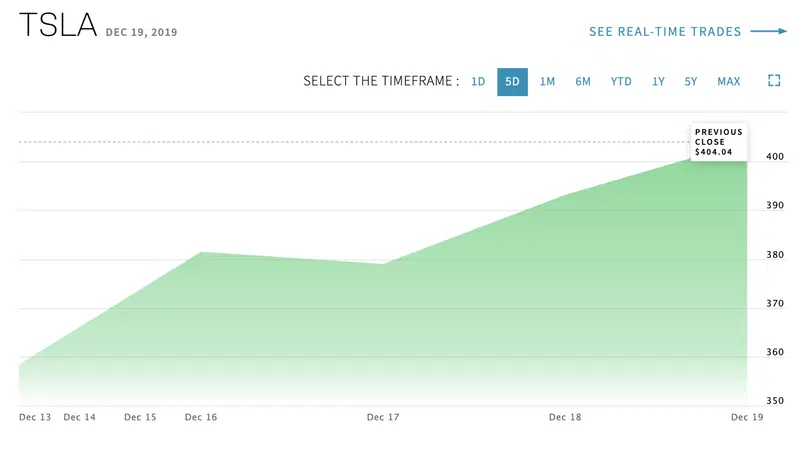The width and height of the screenshot is (800, 450).
Task: Select the 5D timeframe
Action: [512, 82]
